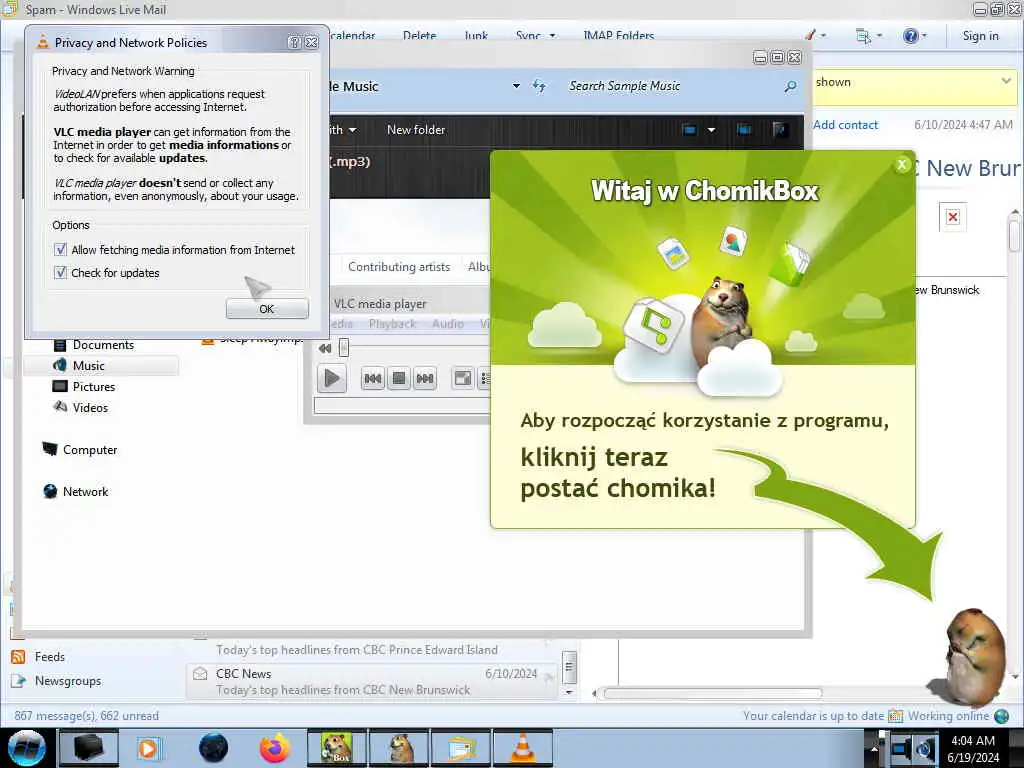Click the Working online globe icon in the status bar

[1001, 716]
